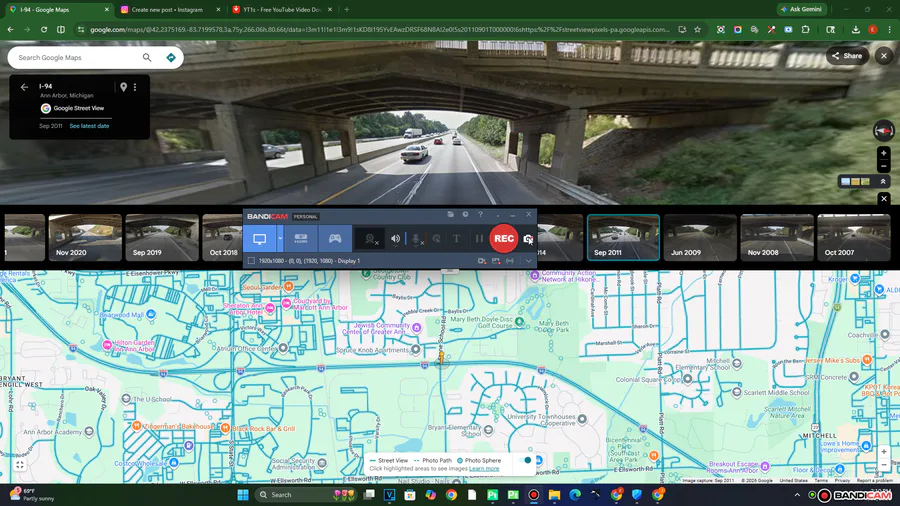Toggle Street View layer switch on map
This screenshot has width=900, height=506.
[525, 460]
